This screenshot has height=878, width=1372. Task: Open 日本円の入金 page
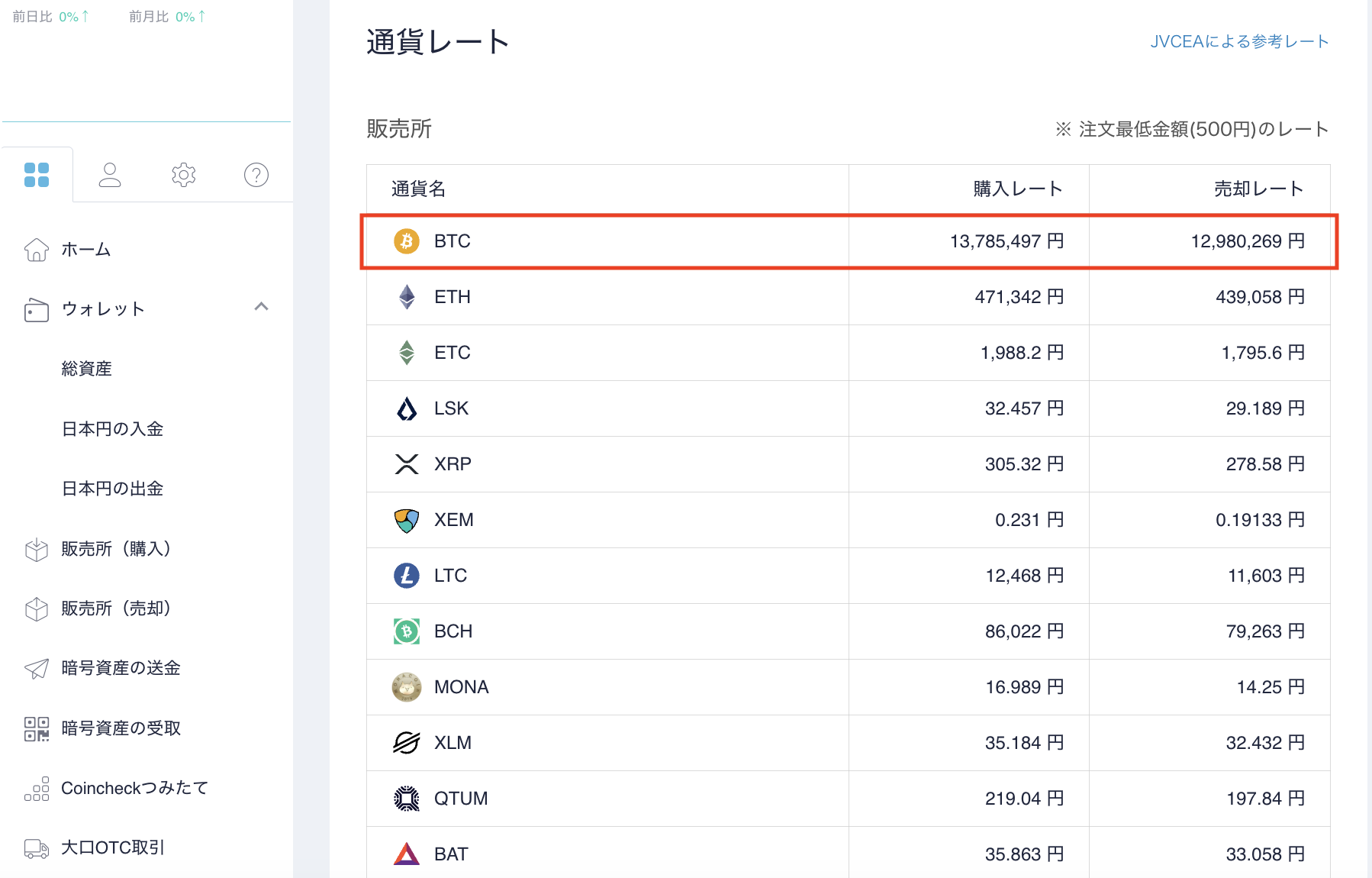(111, 428)
